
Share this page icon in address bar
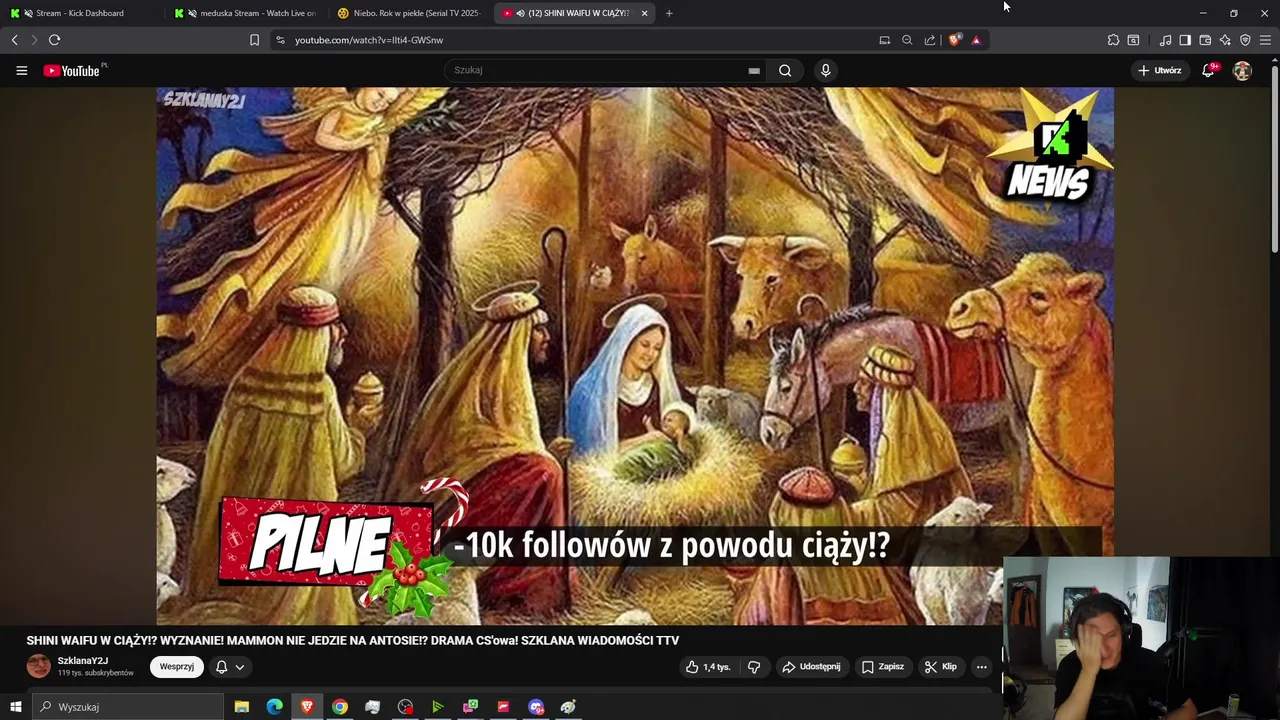pyautogui.click(x=930, y=40)
